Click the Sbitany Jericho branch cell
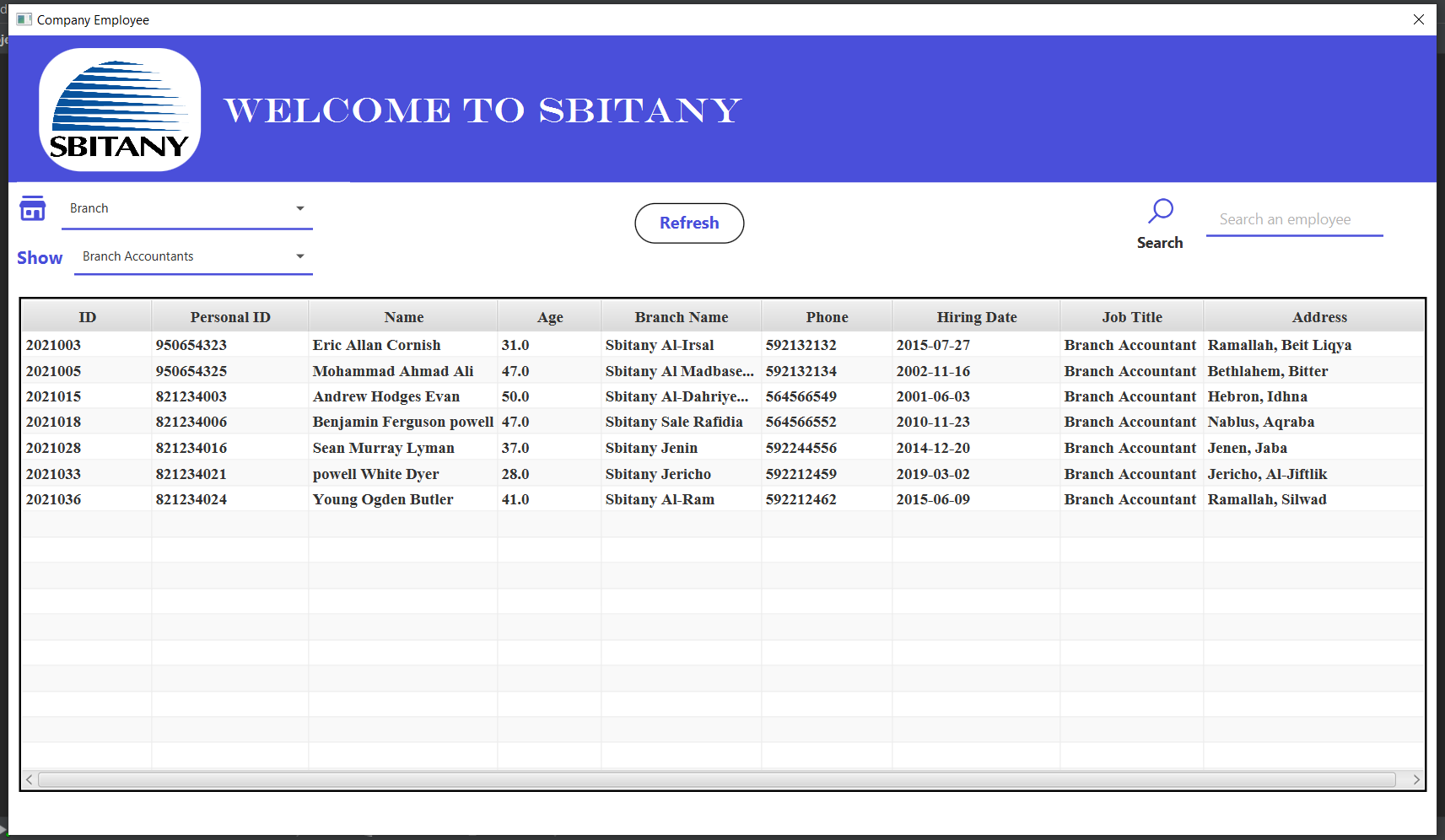The image size is (1445, 840). point(682,474)
